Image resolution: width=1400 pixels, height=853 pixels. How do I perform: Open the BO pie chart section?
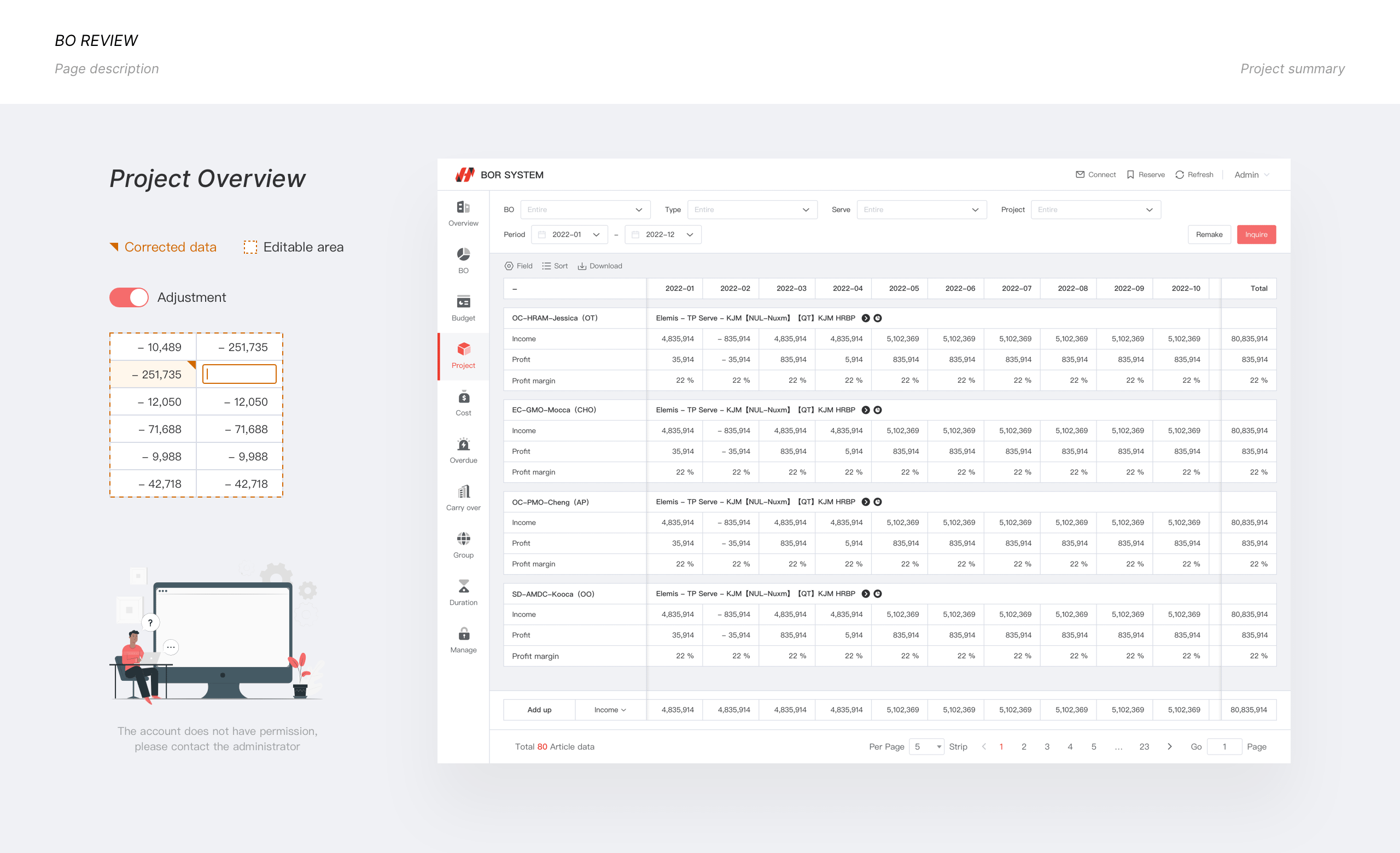pyautogui.click(x=463, y=261)
